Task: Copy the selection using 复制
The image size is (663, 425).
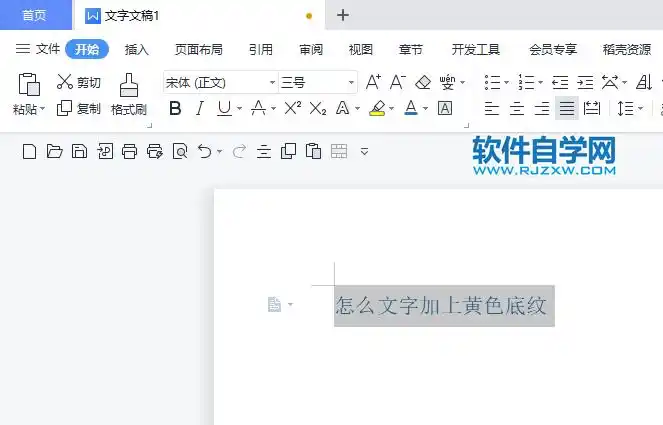Action: (79, 108)
